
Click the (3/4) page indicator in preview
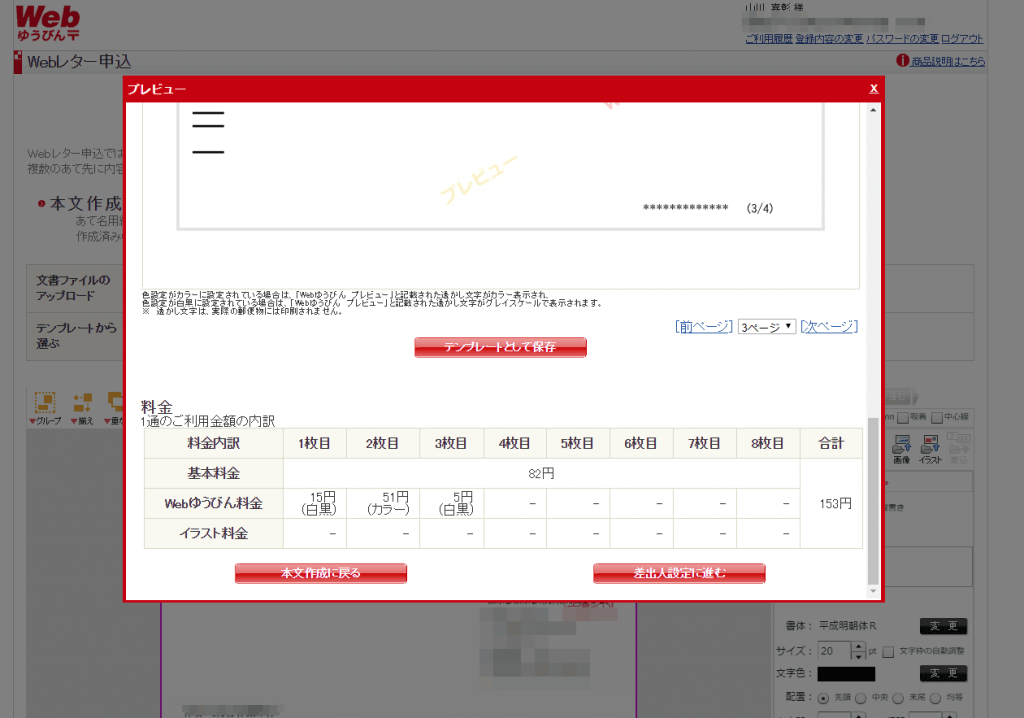[x=760, y=208]
